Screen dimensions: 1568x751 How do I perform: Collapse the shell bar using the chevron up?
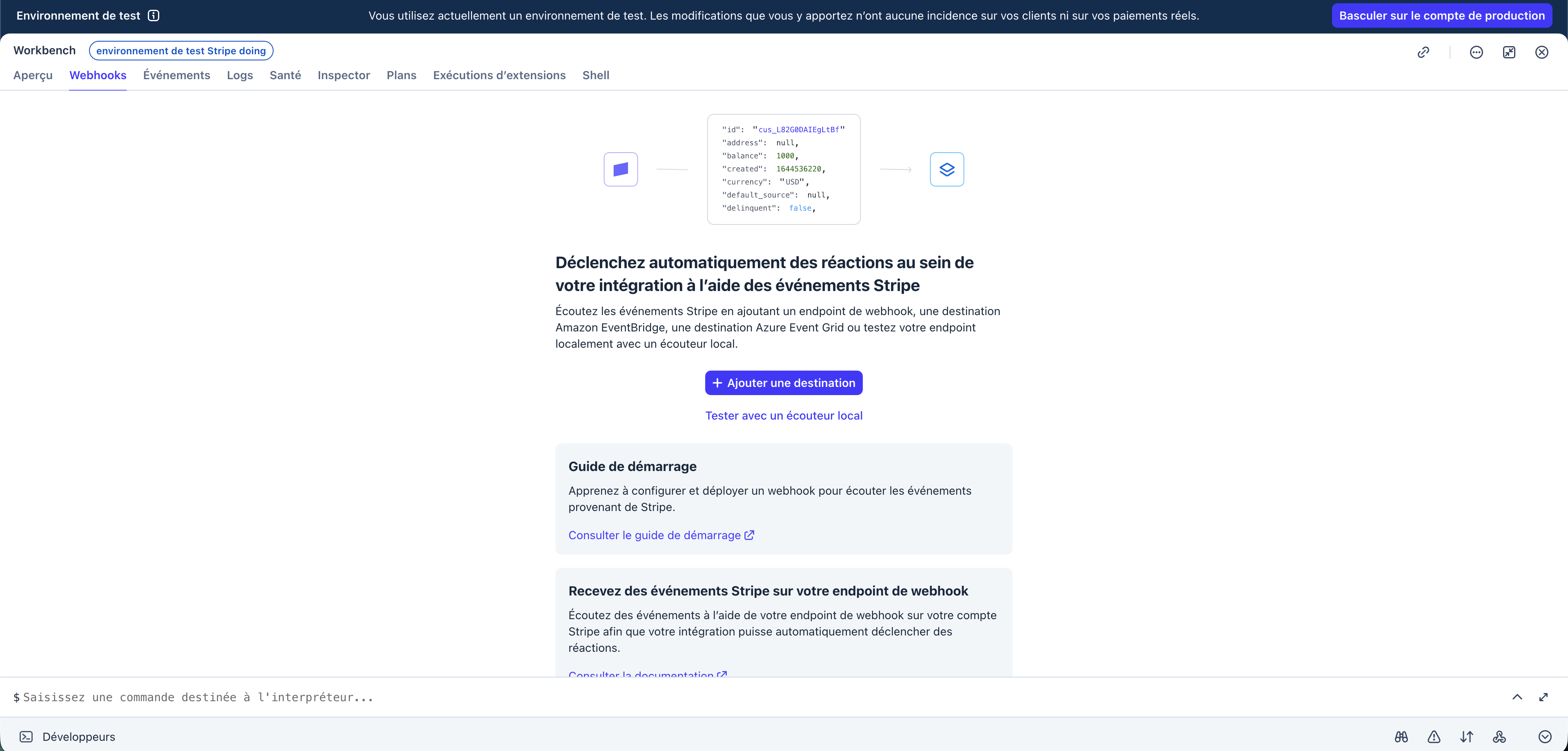pyautogui.click(x=1517, y=697)
